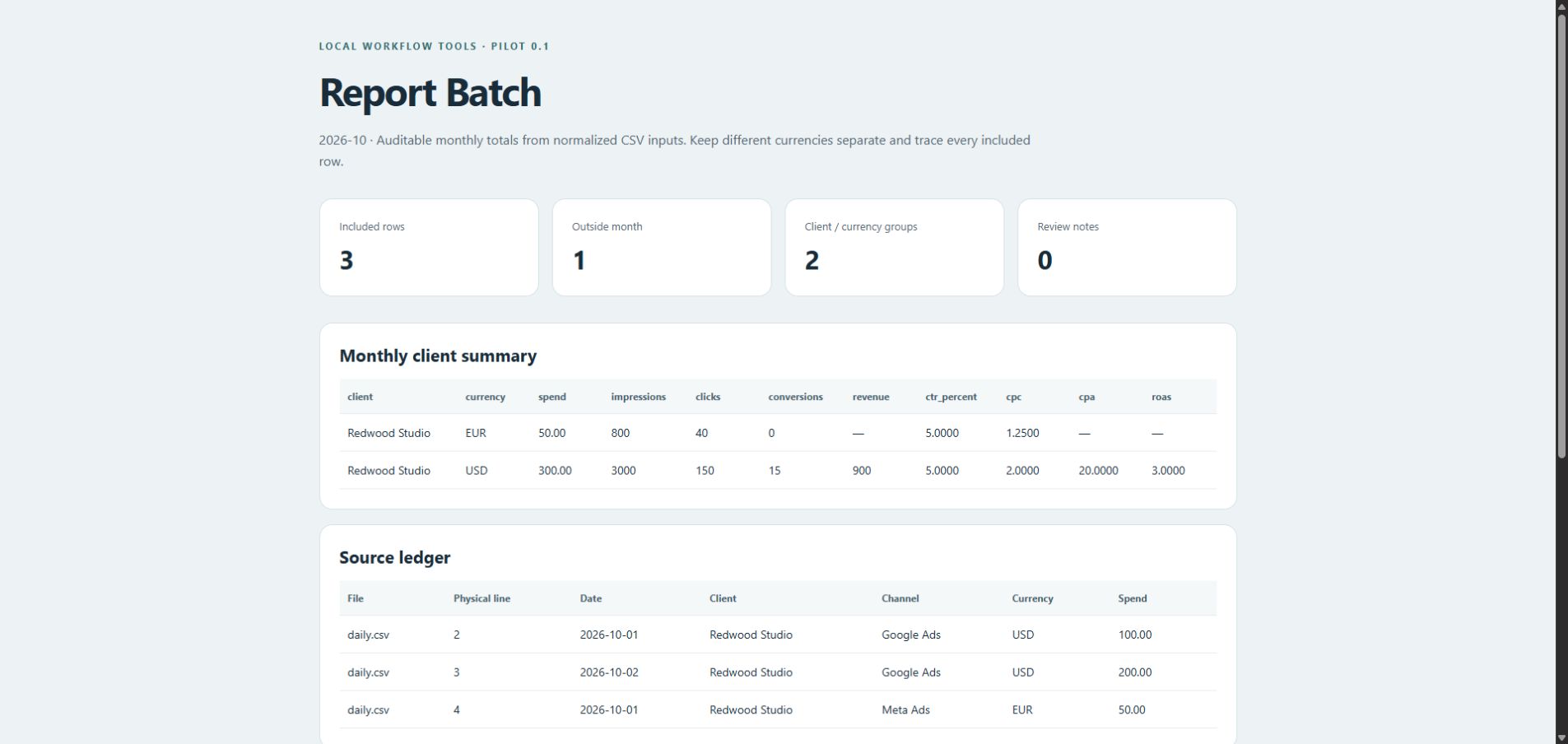Select the 20.0000 cpa value
Screen dimensions: 1568x744
pos(1098,471)
